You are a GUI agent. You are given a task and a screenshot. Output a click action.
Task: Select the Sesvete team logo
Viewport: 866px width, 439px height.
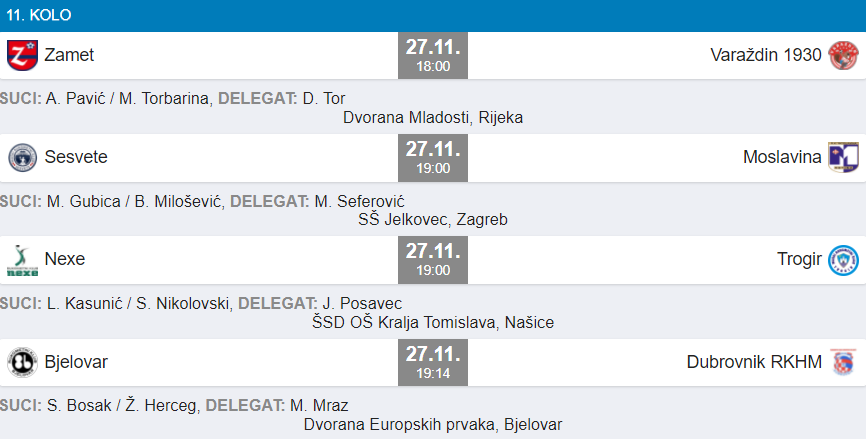(x=22, y=157)
